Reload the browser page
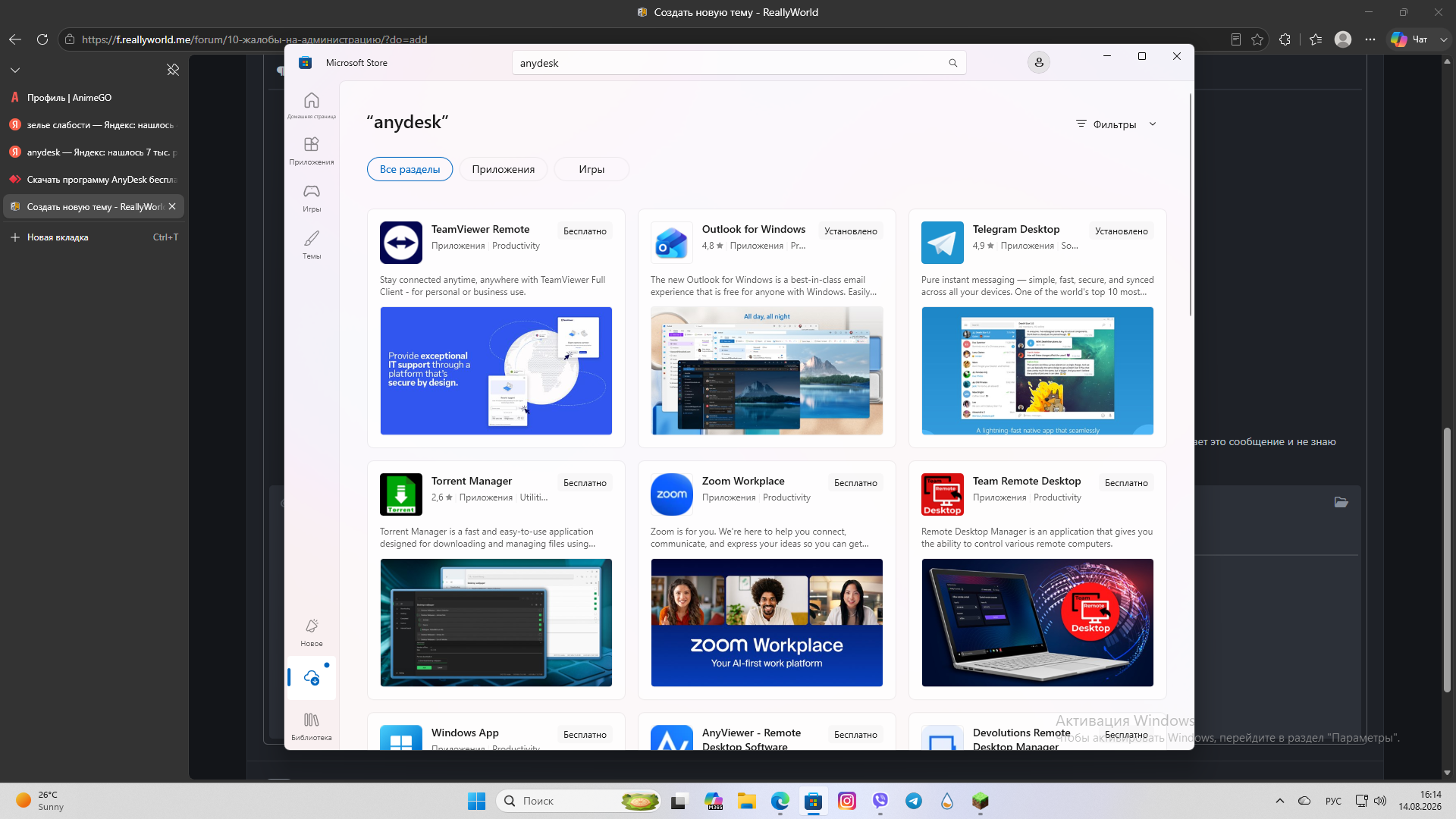 [x=42, y=39]
